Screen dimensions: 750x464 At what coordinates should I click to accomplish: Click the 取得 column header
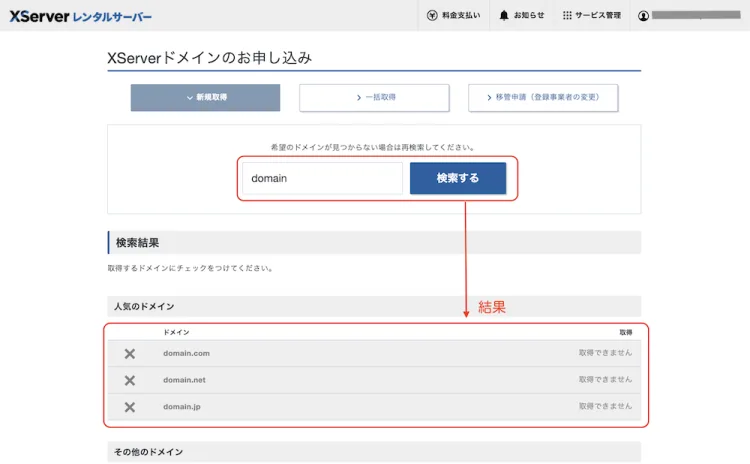click(x=626, y=332)
